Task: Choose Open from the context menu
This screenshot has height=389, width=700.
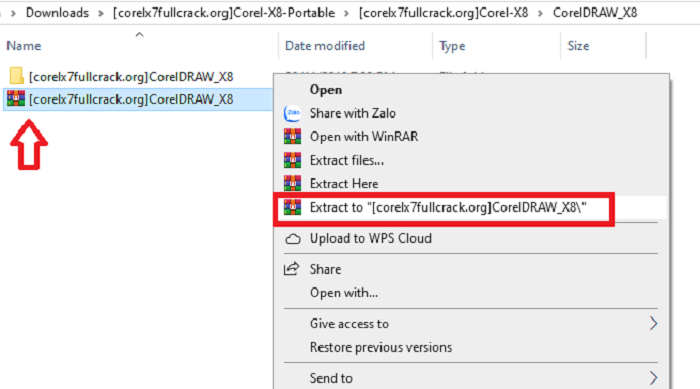Action: click(326, 90)
